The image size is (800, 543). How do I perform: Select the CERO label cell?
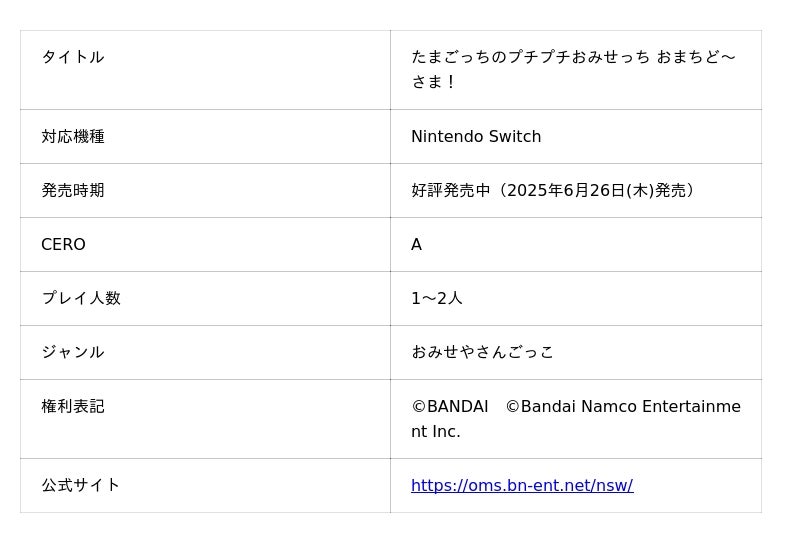tap(63, 245)
